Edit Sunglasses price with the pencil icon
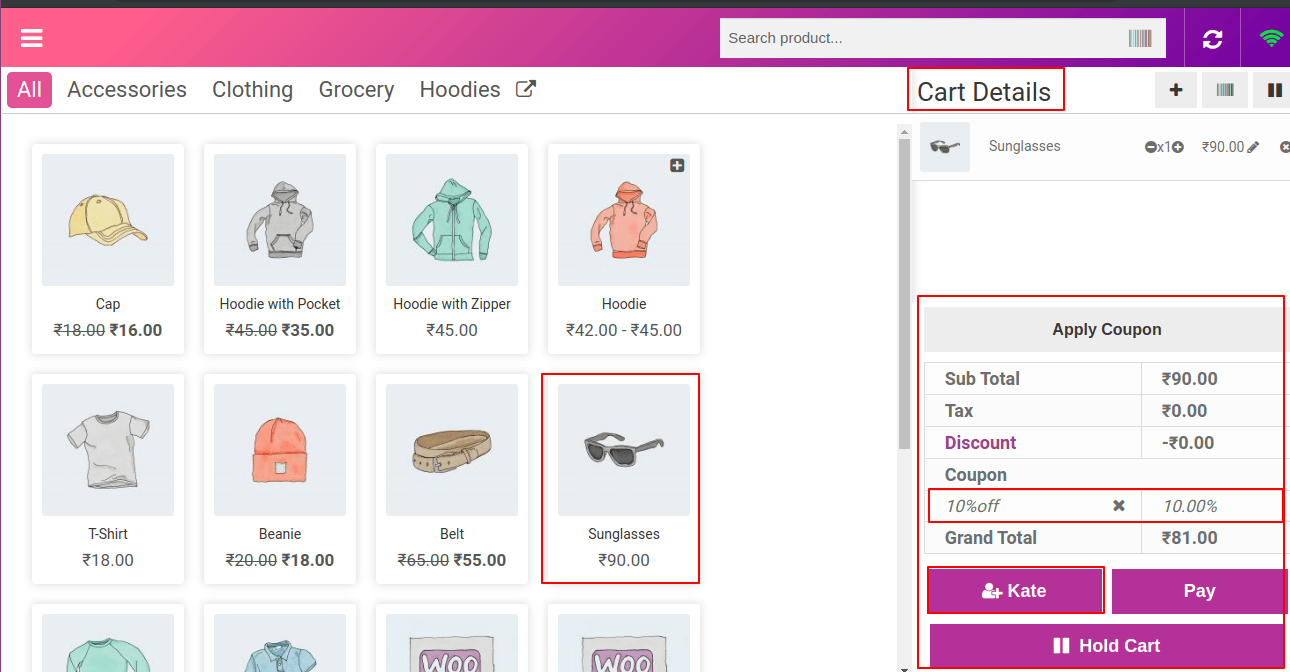This screenshot has width=1290, height=672. point(1253,146)
